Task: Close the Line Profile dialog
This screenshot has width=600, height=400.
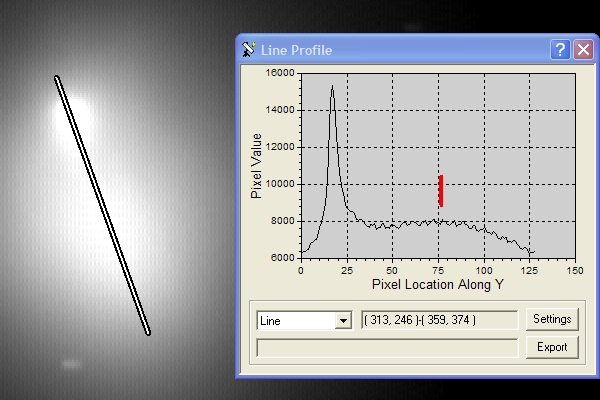Action: click(584, 50)
